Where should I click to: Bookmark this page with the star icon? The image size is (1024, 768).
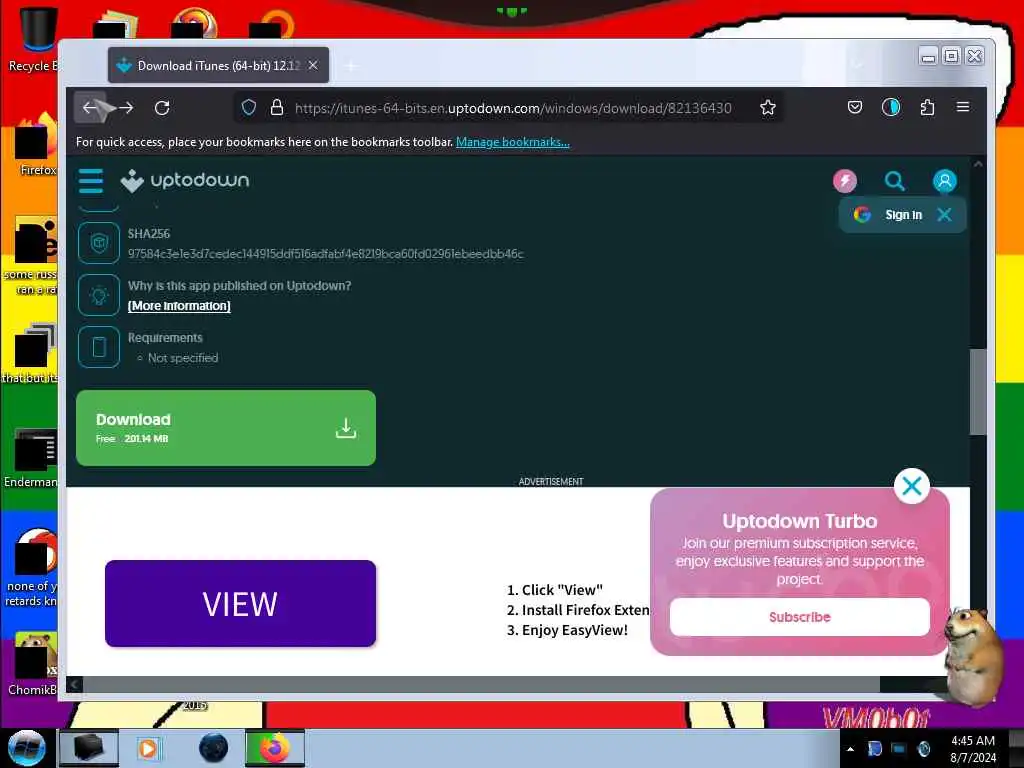[768, 108]
